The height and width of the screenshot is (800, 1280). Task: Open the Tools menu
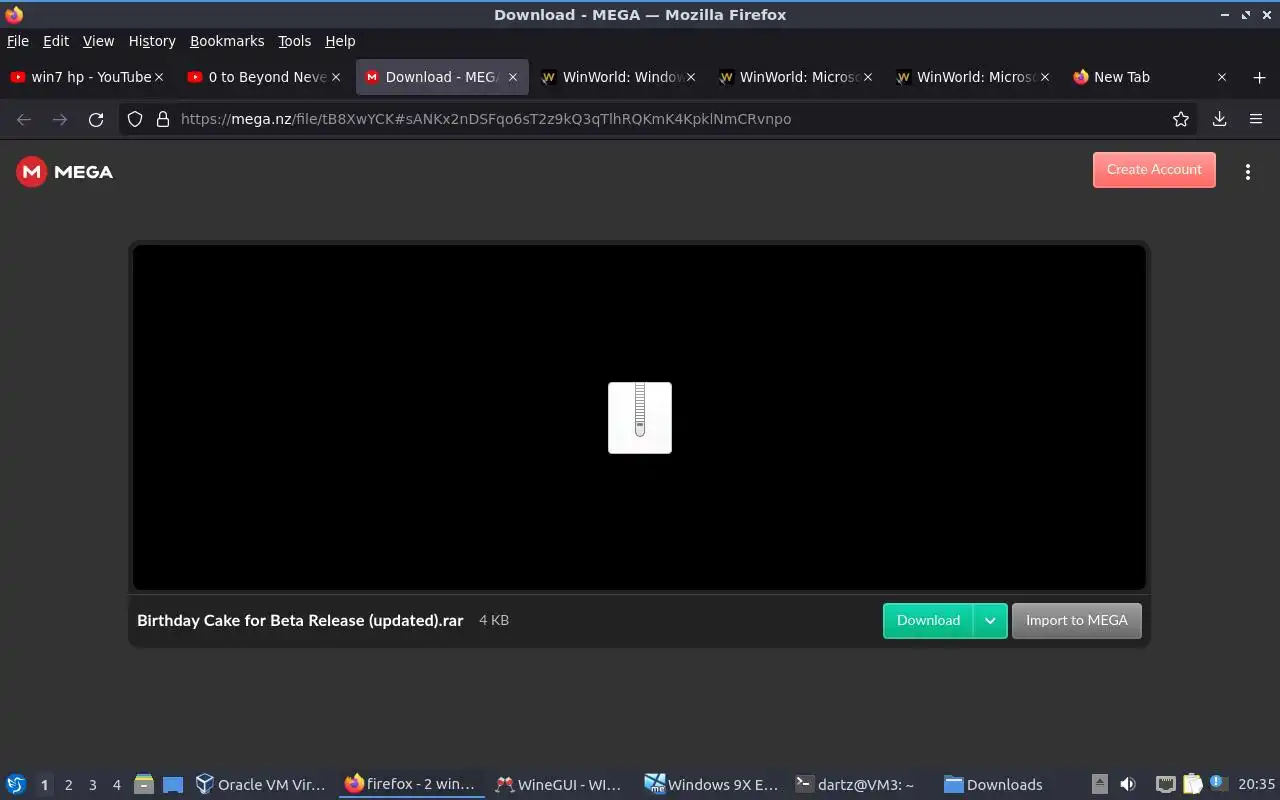(294, 41)
